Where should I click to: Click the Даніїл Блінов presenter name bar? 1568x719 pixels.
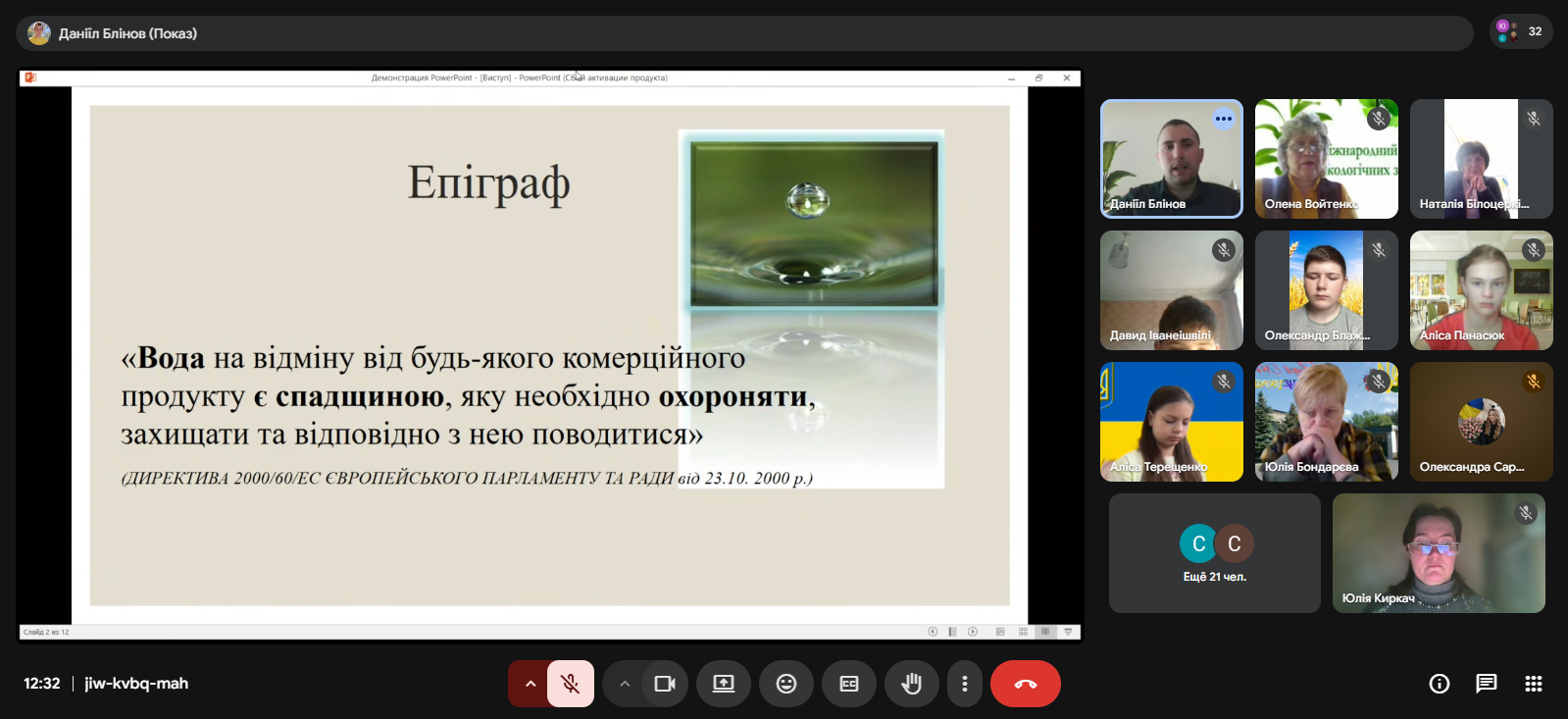[127, 33]
